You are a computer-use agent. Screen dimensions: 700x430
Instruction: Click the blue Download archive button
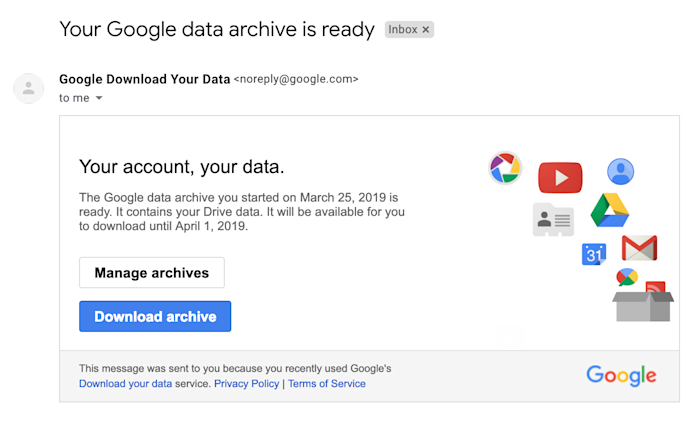tap(155, 316)
